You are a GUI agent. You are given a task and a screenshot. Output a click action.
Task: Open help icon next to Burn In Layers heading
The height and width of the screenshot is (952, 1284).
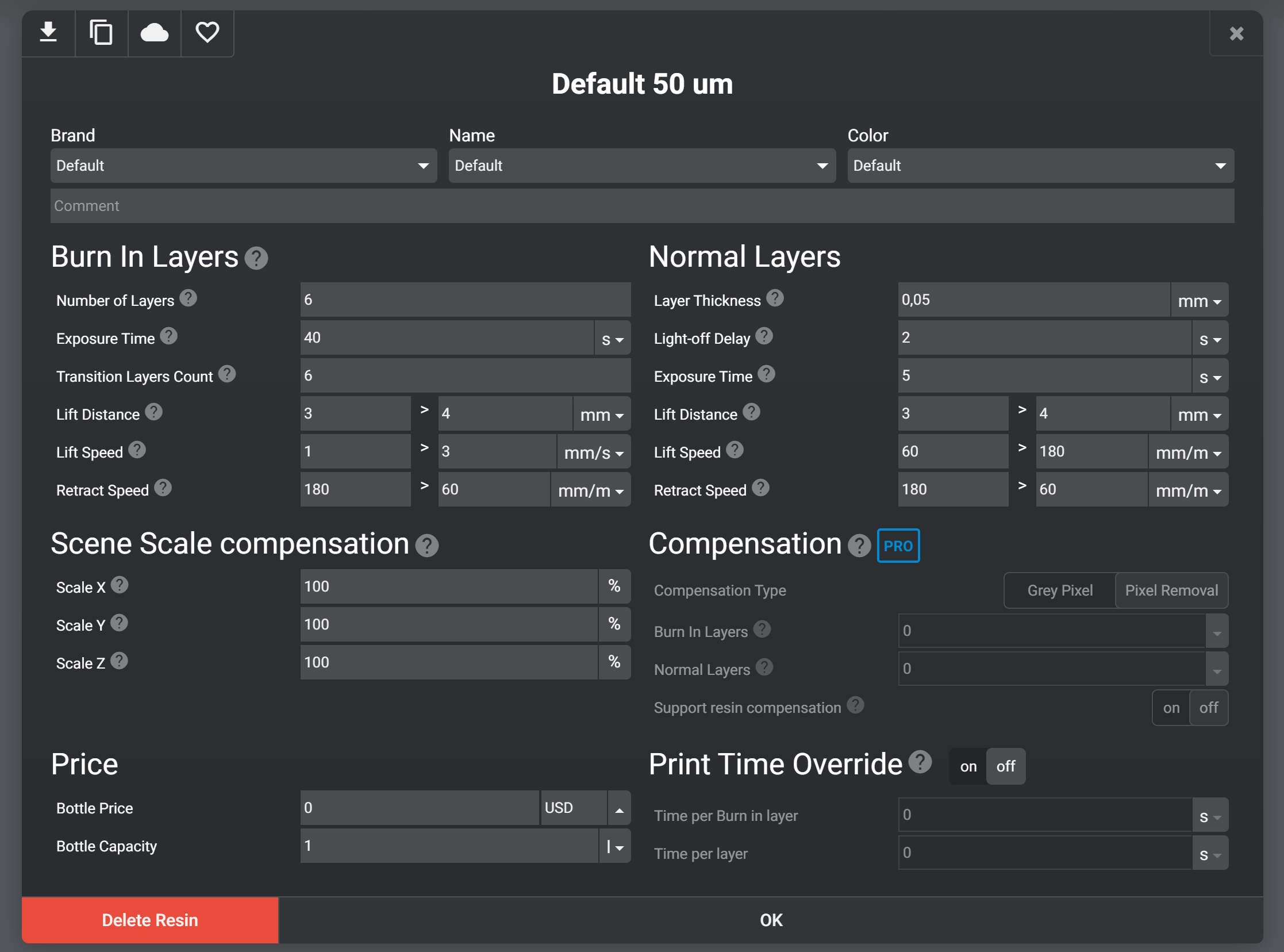click(256, 258)
